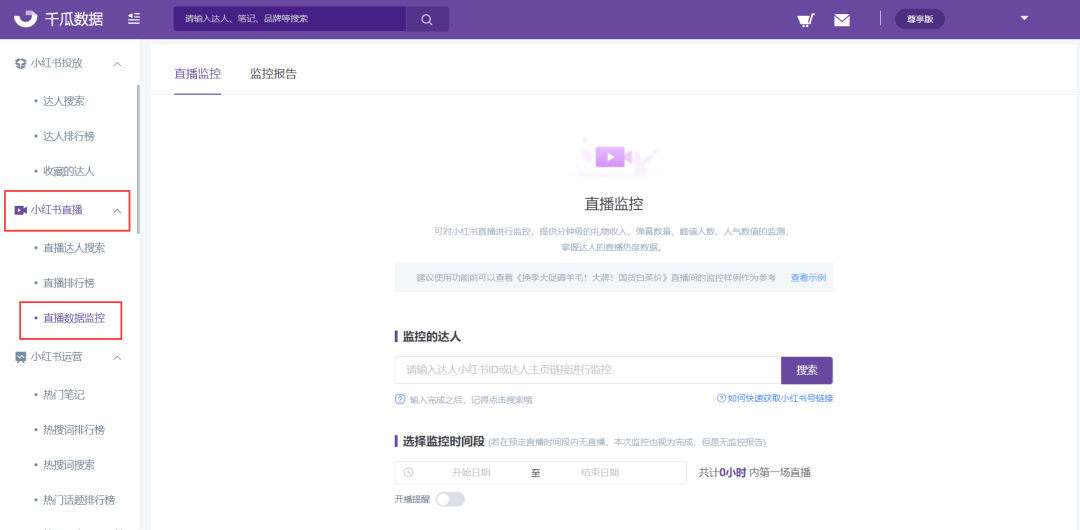1080x530 pixels.
Task: Click the 千瓜数据 logo icon
Action: (26, 19)
